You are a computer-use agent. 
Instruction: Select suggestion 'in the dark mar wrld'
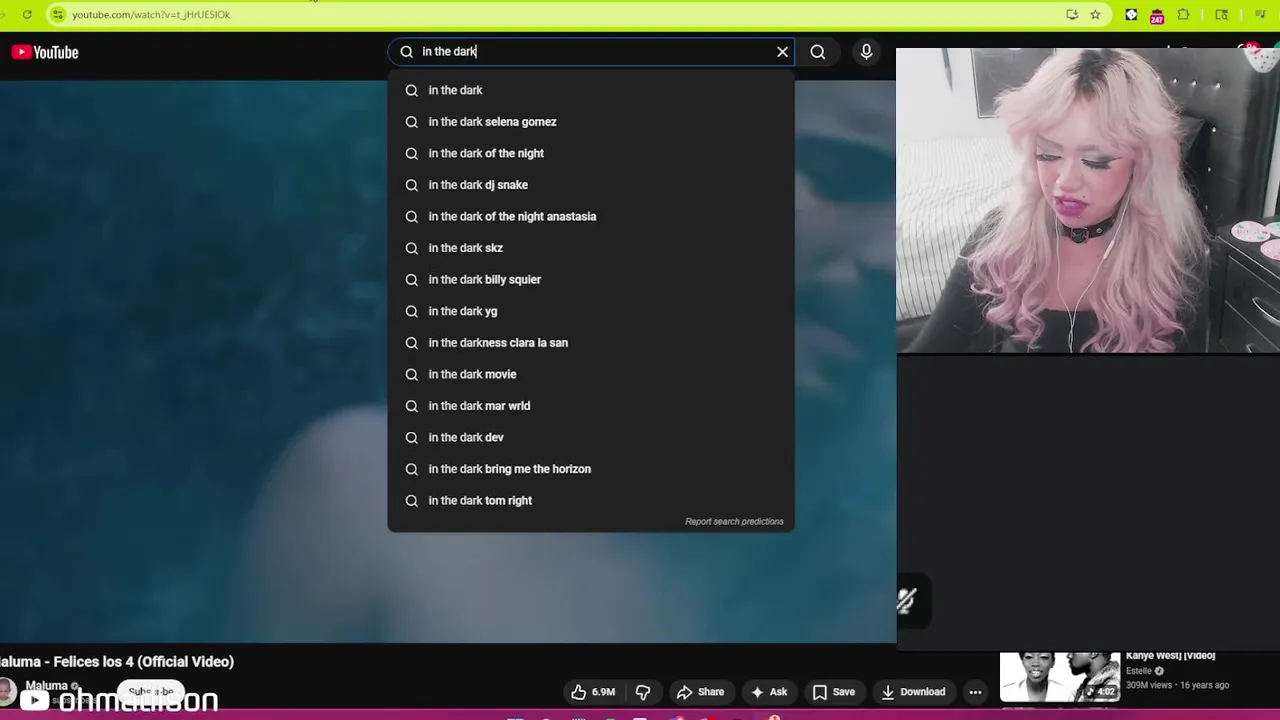(591, 406)
